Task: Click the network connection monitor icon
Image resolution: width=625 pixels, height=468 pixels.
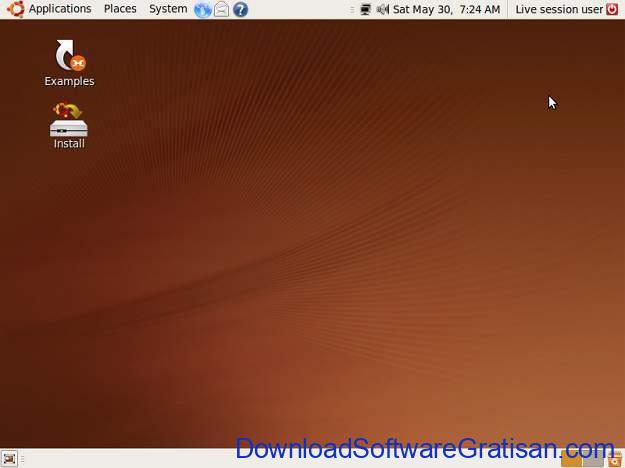Action: [x=365, y=9]
